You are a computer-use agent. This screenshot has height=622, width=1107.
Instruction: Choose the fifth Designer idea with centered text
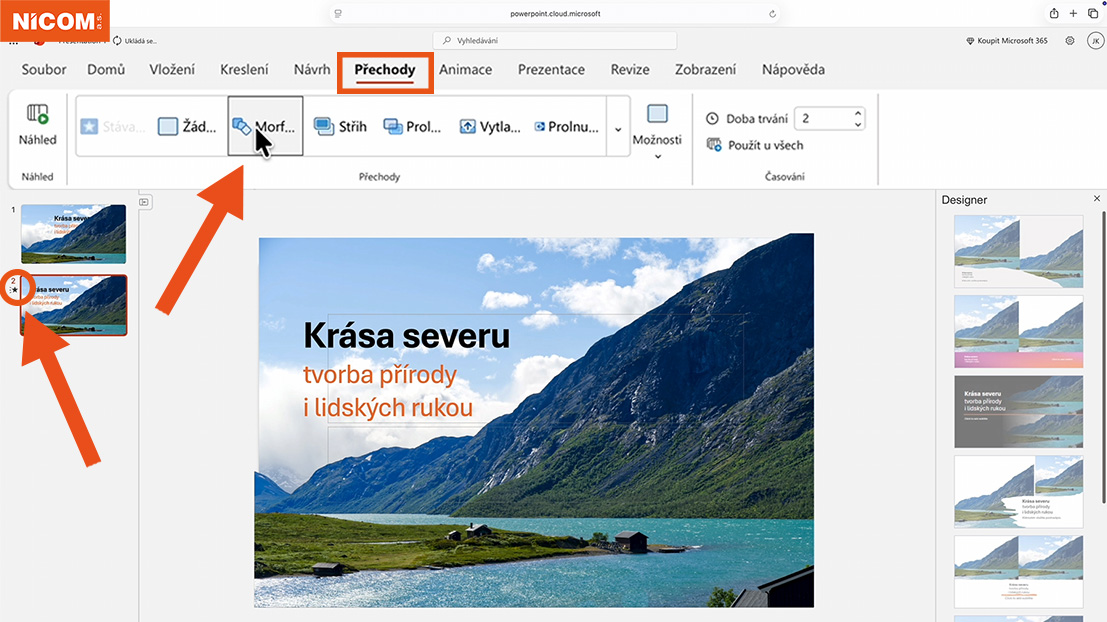click(x=1018, y=572)
